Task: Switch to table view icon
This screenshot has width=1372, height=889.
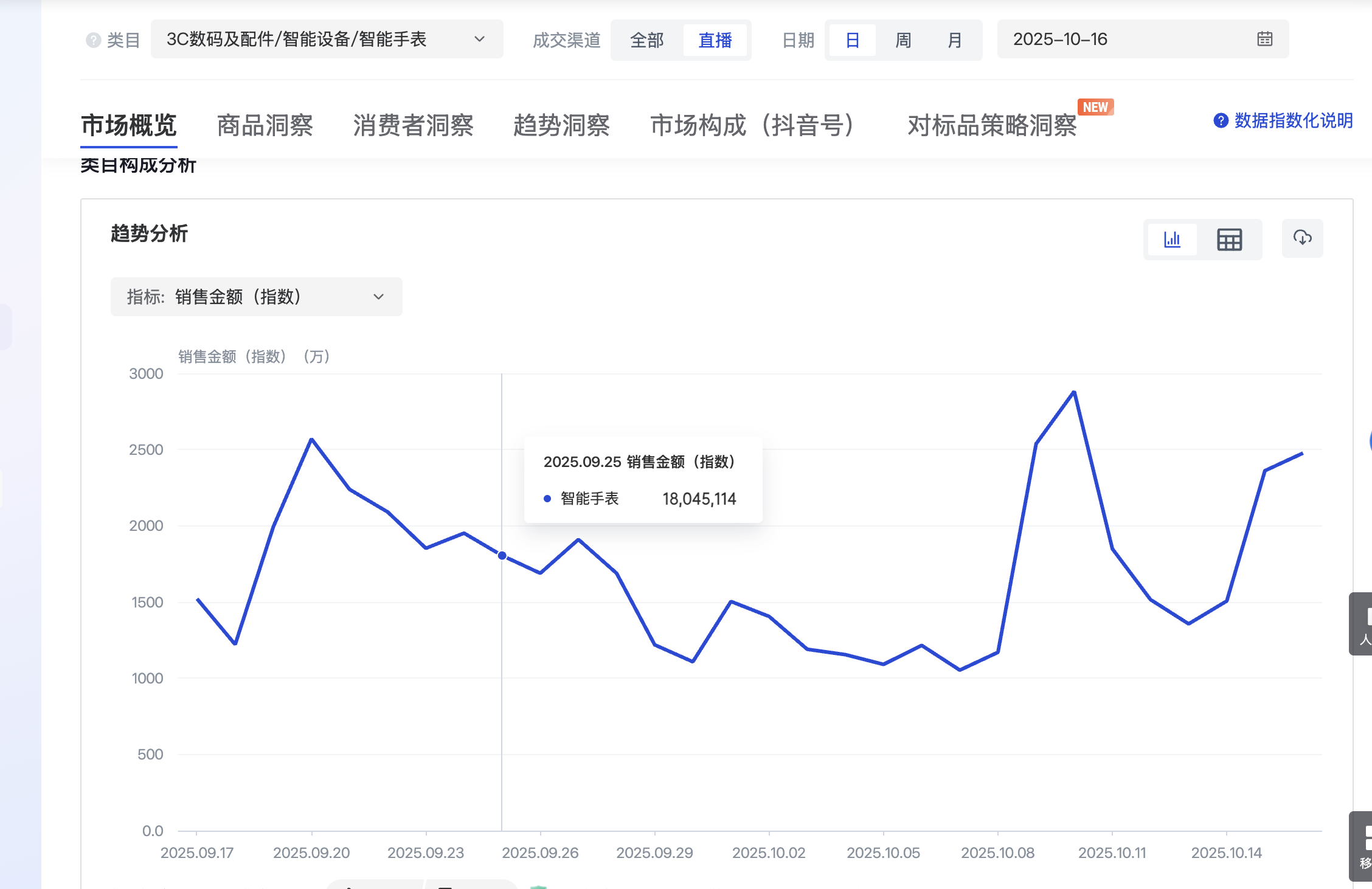Action: pyautogui.click(x=1229, y=239)
